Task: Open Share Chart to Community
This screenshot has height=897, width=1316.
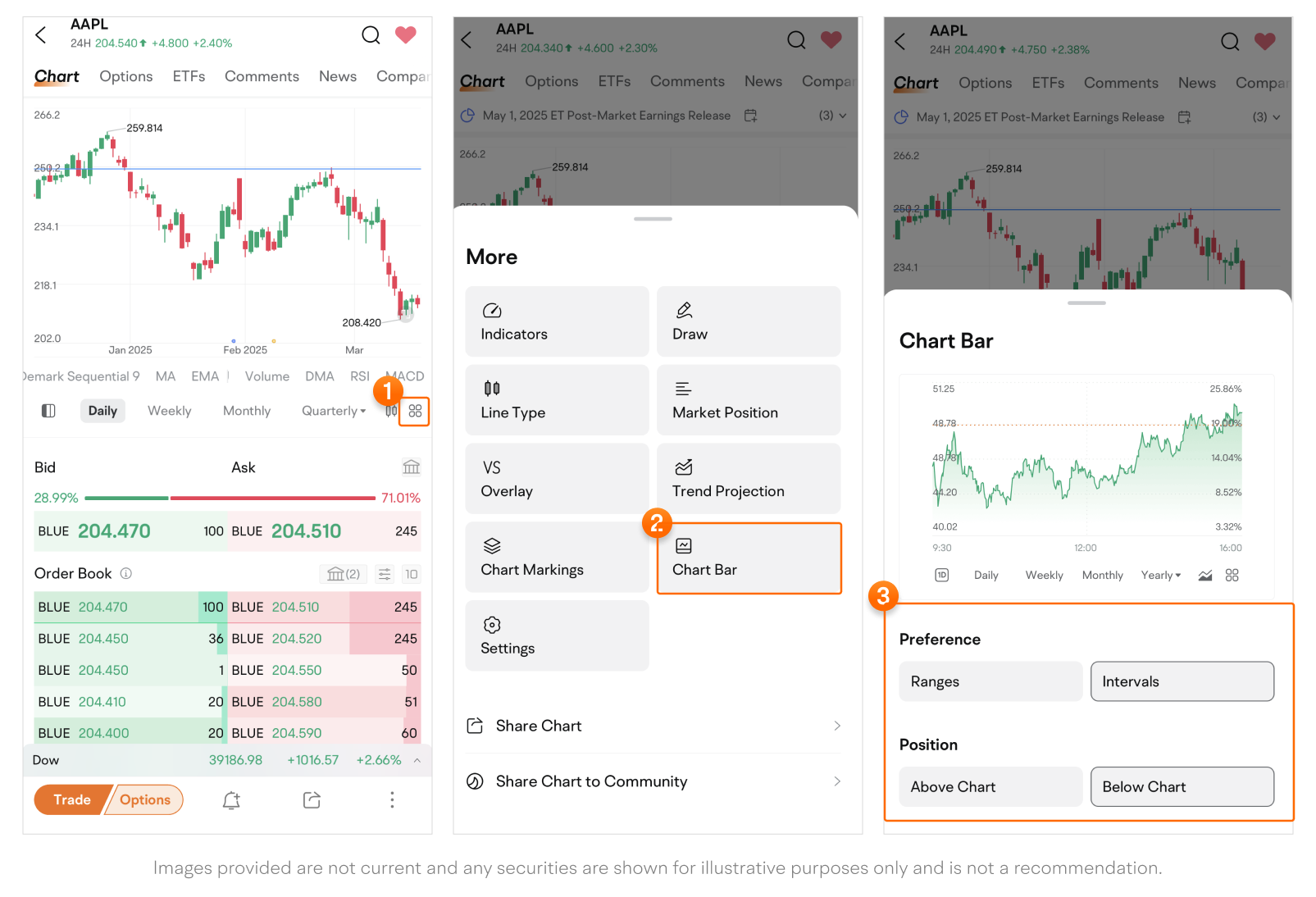Action: [x=653, y=781]
